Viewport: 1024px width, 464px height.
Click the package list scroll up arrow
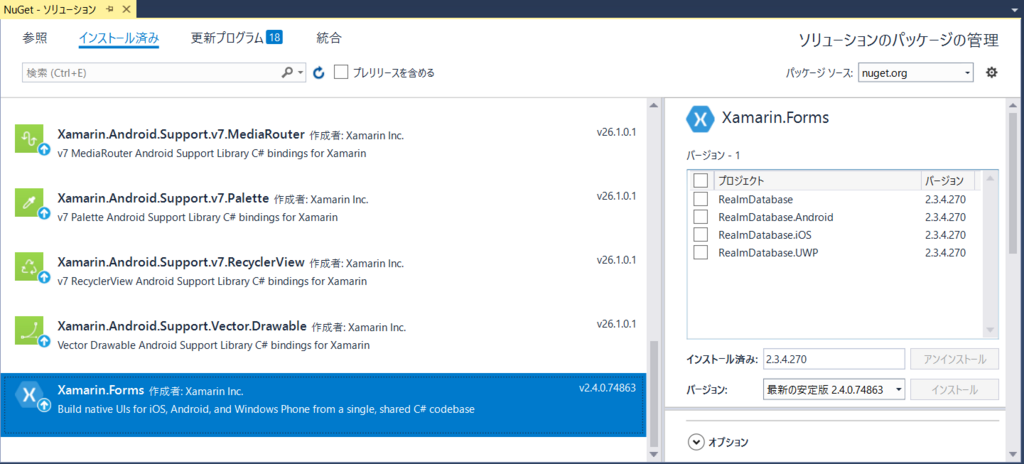click(654, 105)
